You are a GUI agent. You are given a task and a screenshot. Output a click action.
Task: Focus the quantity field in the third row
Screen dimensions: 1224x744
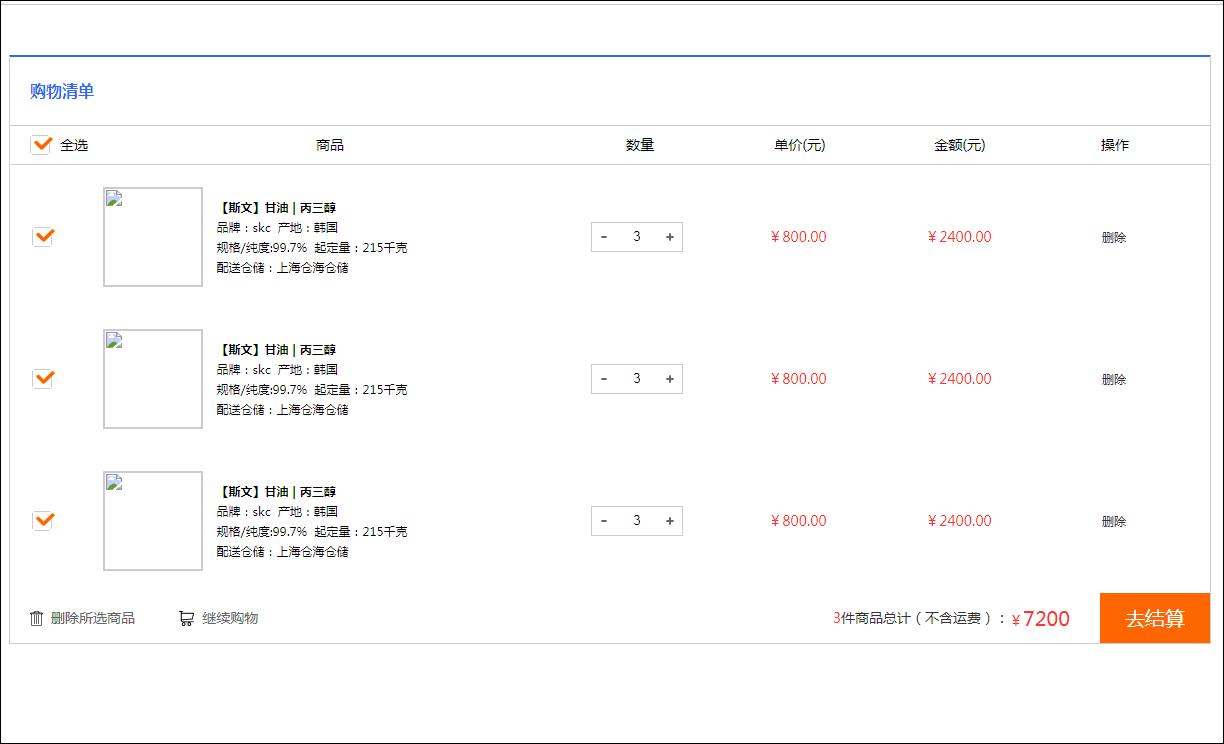tap(637, 521)
